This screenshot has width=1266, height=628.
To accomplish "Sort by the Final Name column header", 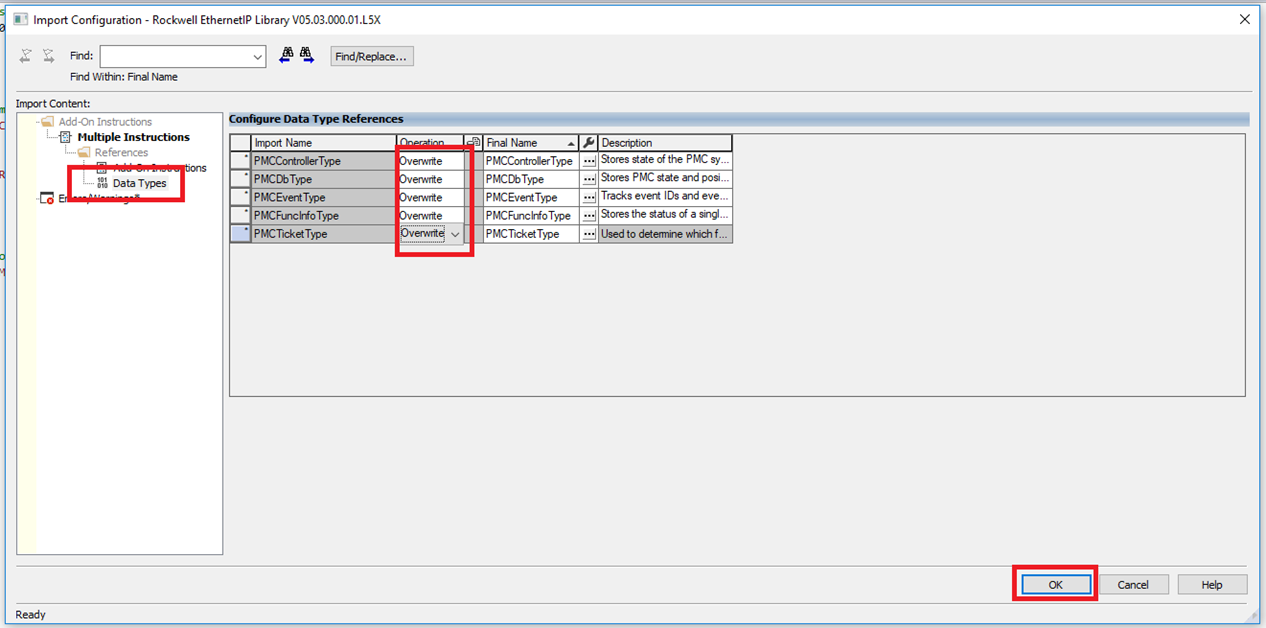I will (530, 142).
